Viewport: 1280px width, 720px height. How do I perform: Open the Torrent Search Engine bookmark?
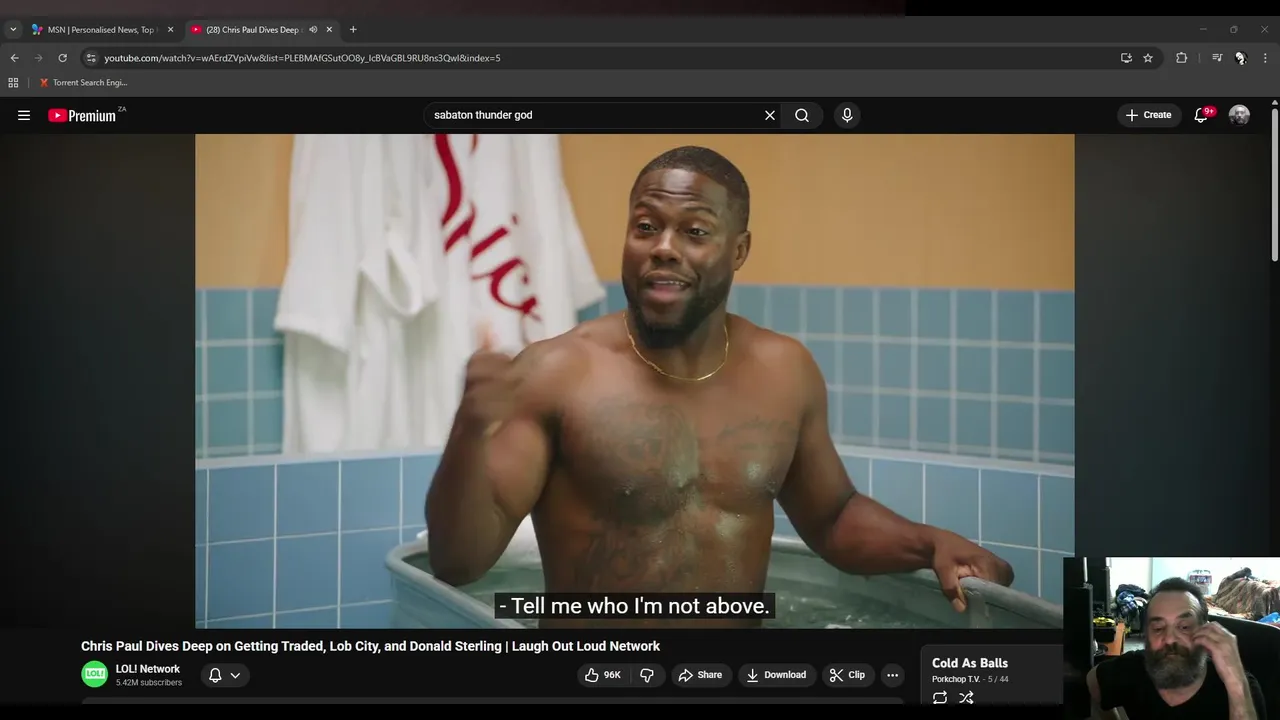click(83, 83)
